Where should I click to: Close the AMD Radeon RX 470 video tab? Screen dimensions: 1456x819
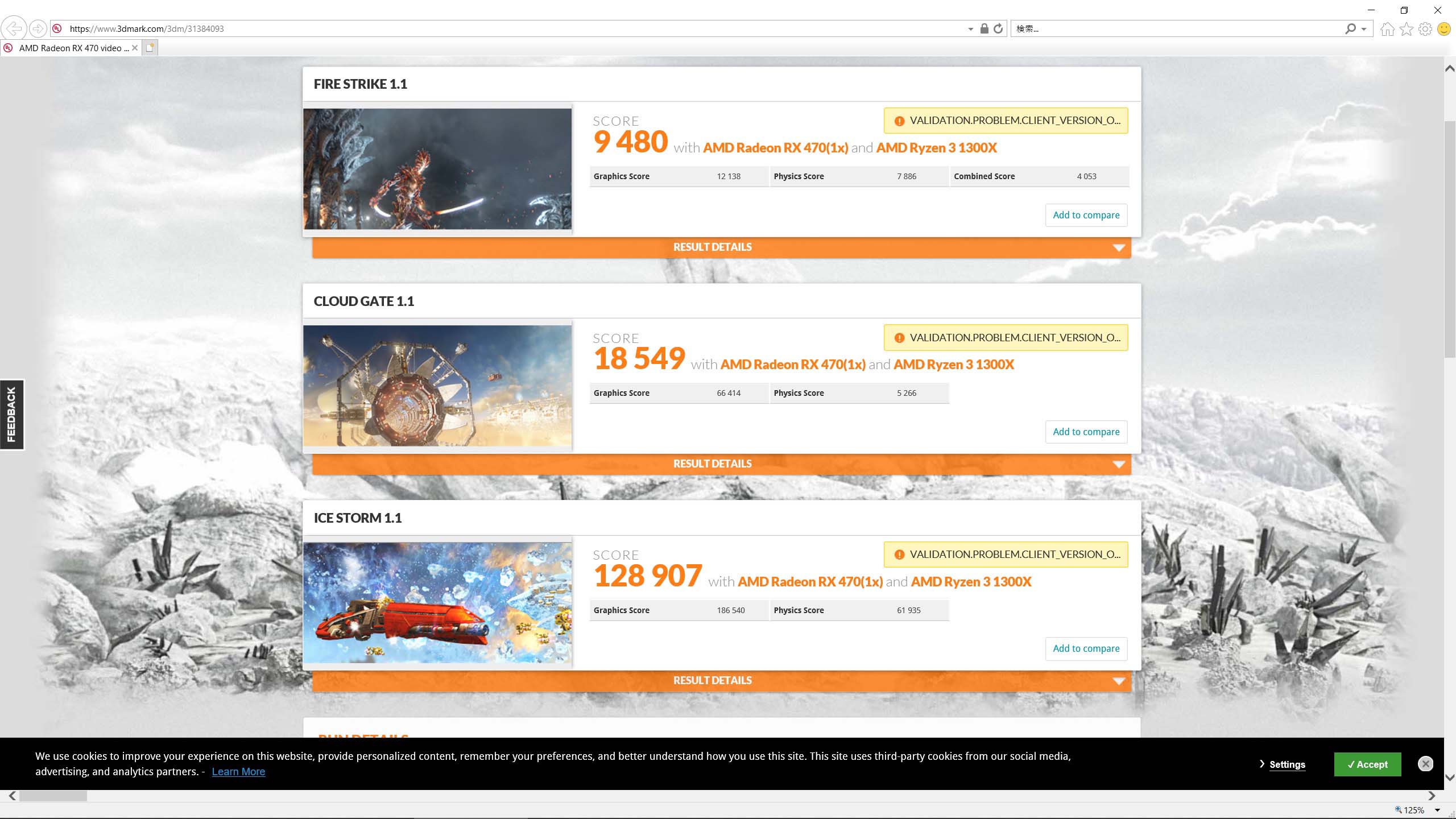tap(135, 48)
